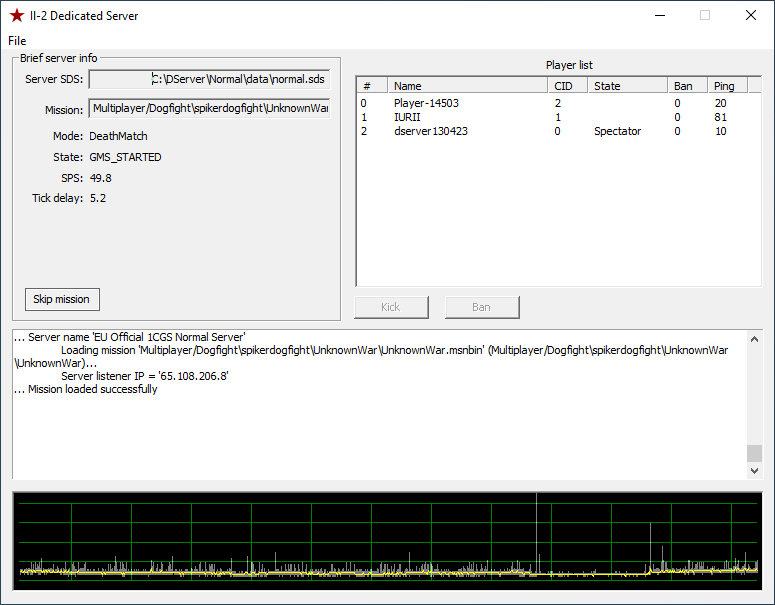Select player Player-14503 in list
The image size is (775, 605).
tap(559, 103)
